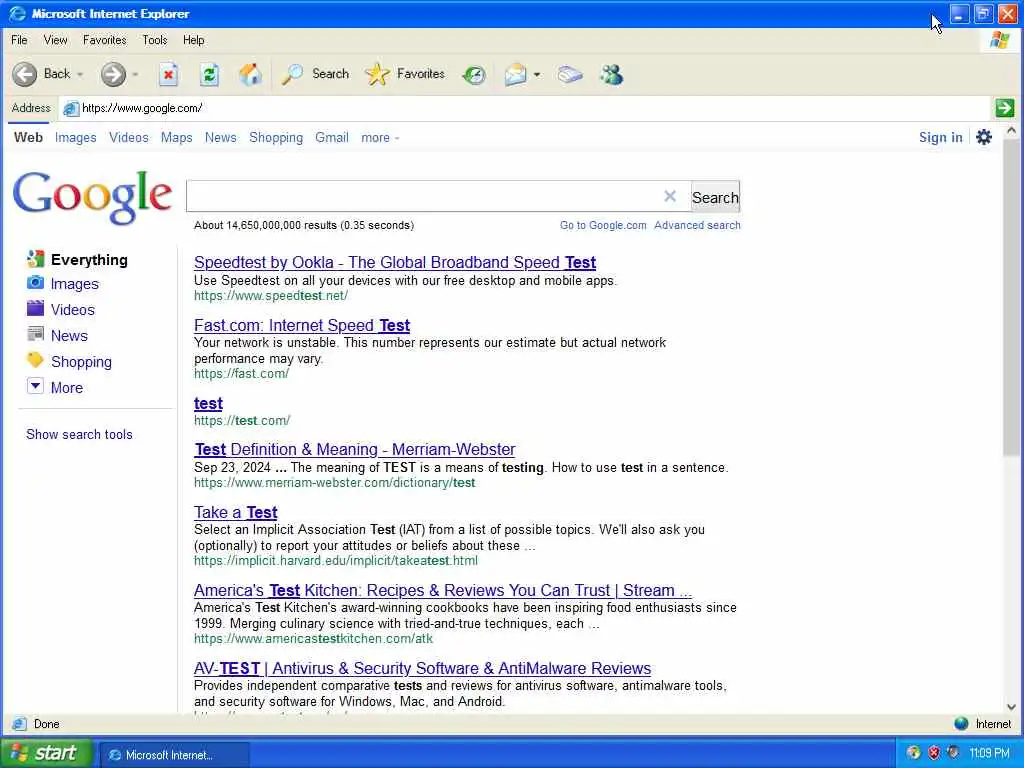Select the Shopping tag icon in sidebar
1024x768 pixels.
click(35, 360)
